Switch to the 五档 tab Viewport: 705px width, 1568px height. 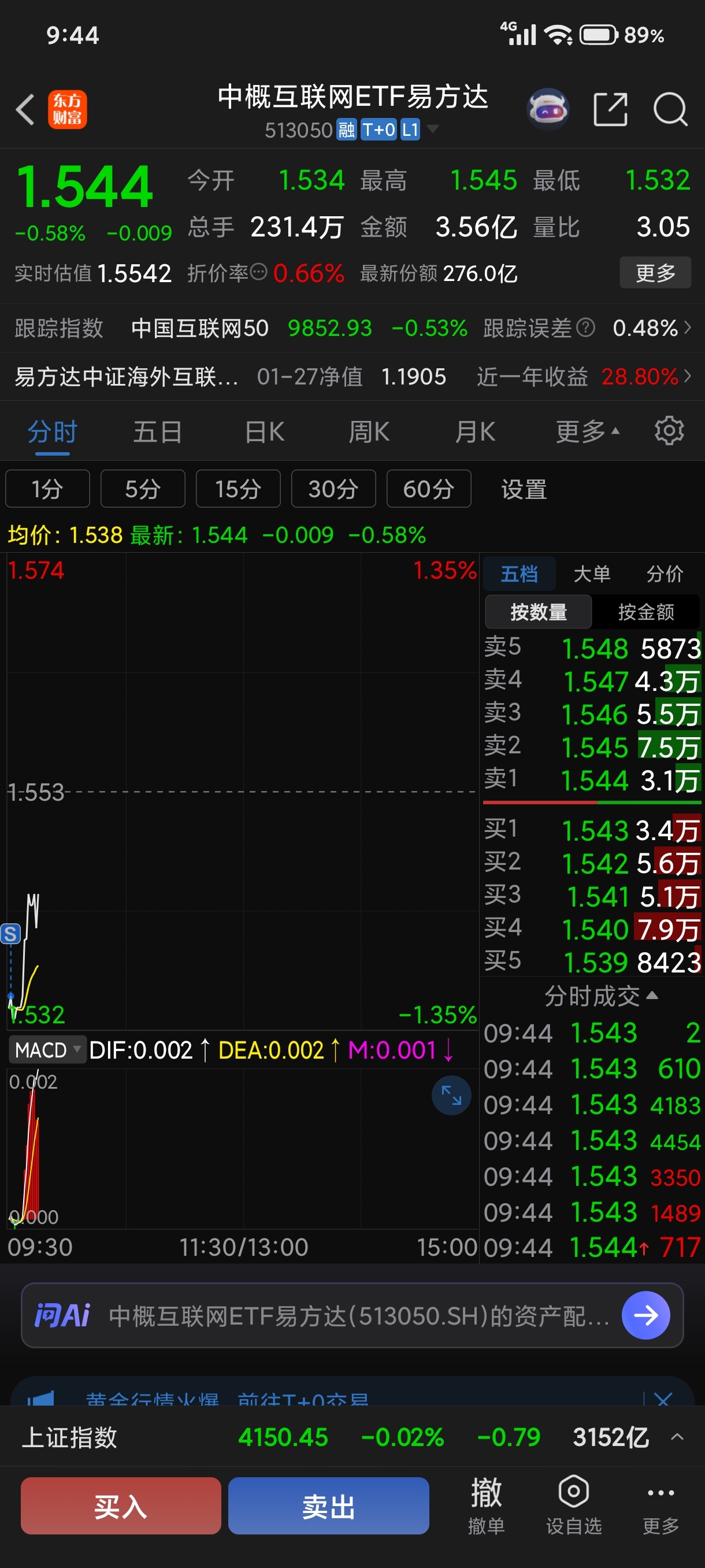(519, 574)
